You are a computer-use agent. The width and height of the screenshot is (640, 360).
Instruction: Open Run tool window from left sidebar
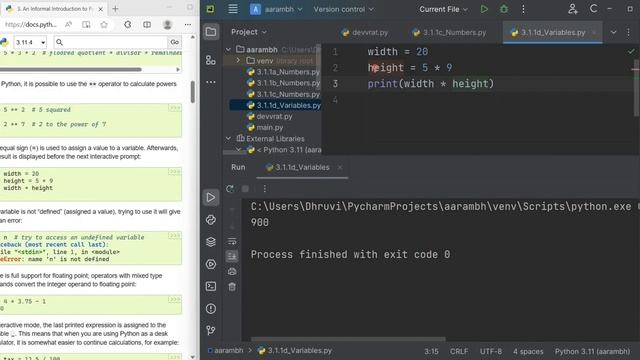point(211,198)
